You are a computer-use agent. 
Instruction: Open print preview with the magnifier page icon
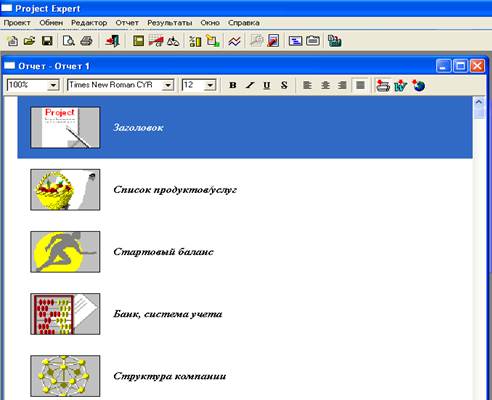tap(69, 41)
